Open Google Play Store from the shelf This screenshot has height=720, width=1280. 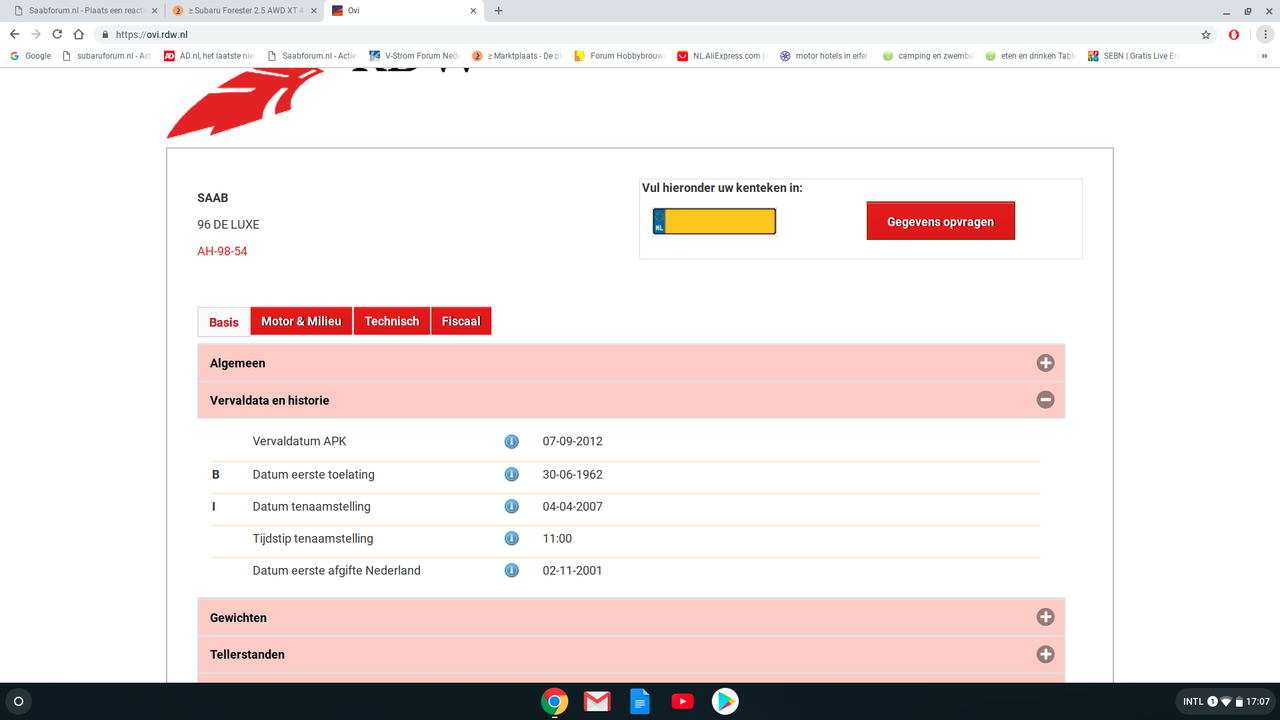pyautogui.click(x=725, y=701)
